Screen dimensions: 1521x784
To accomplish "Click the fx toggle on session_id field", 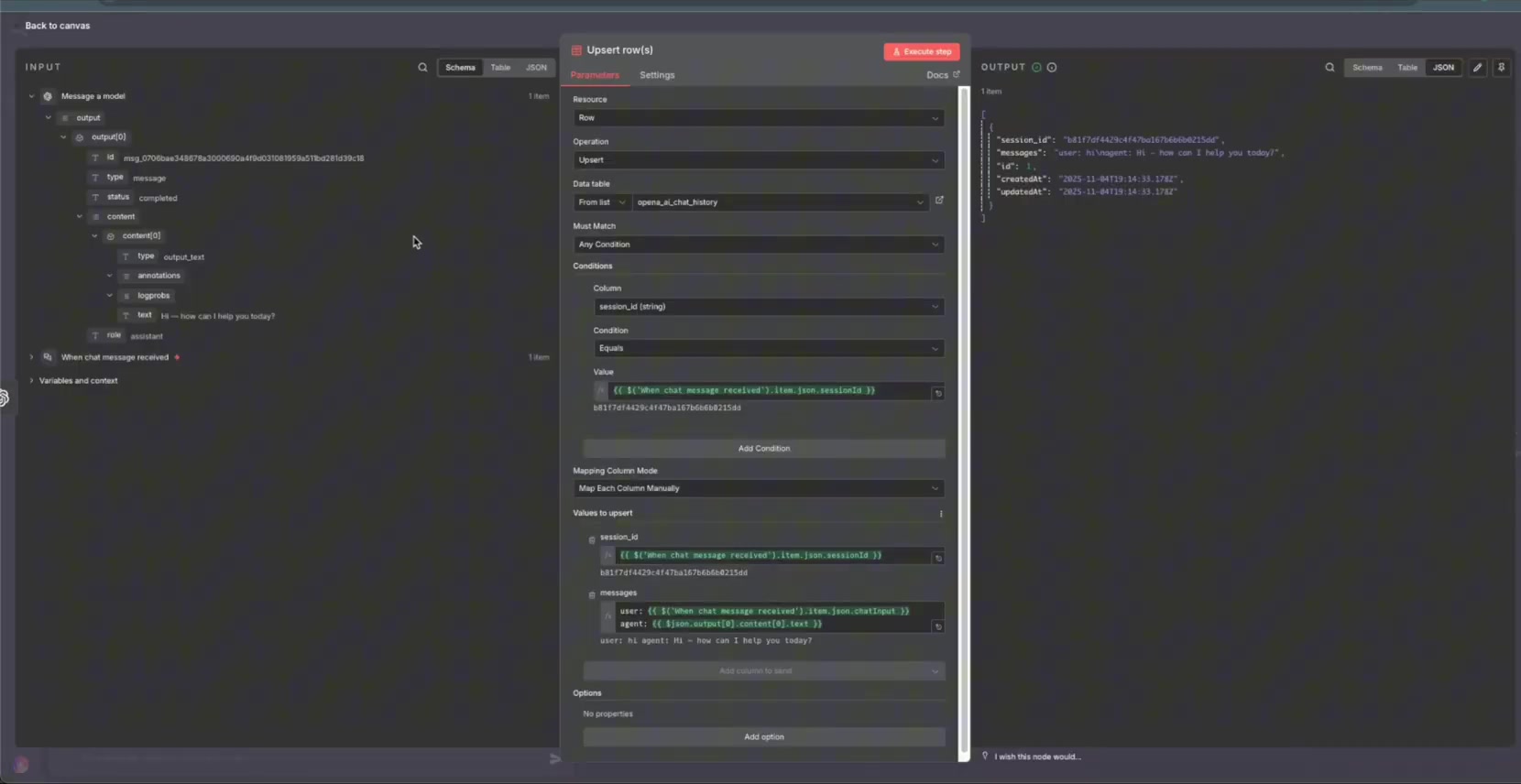I will [x=607, y=555].
